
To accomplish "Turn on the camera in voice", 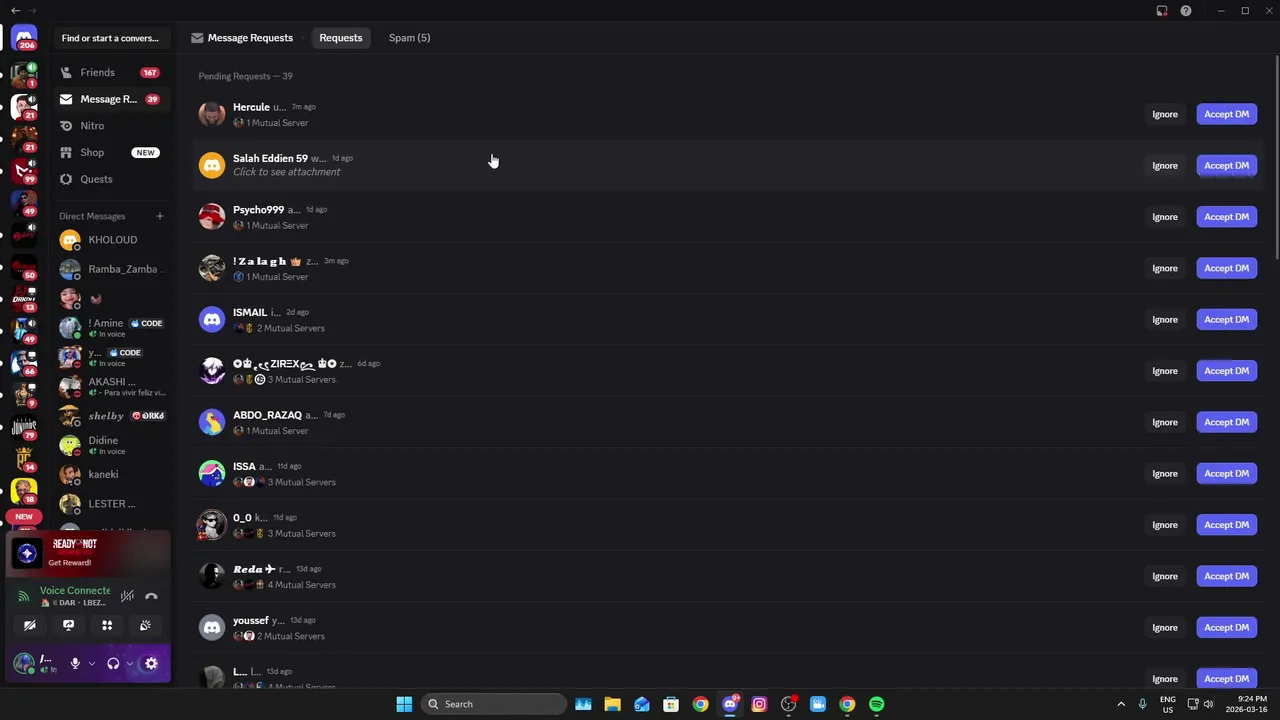I will click(30, 625).
